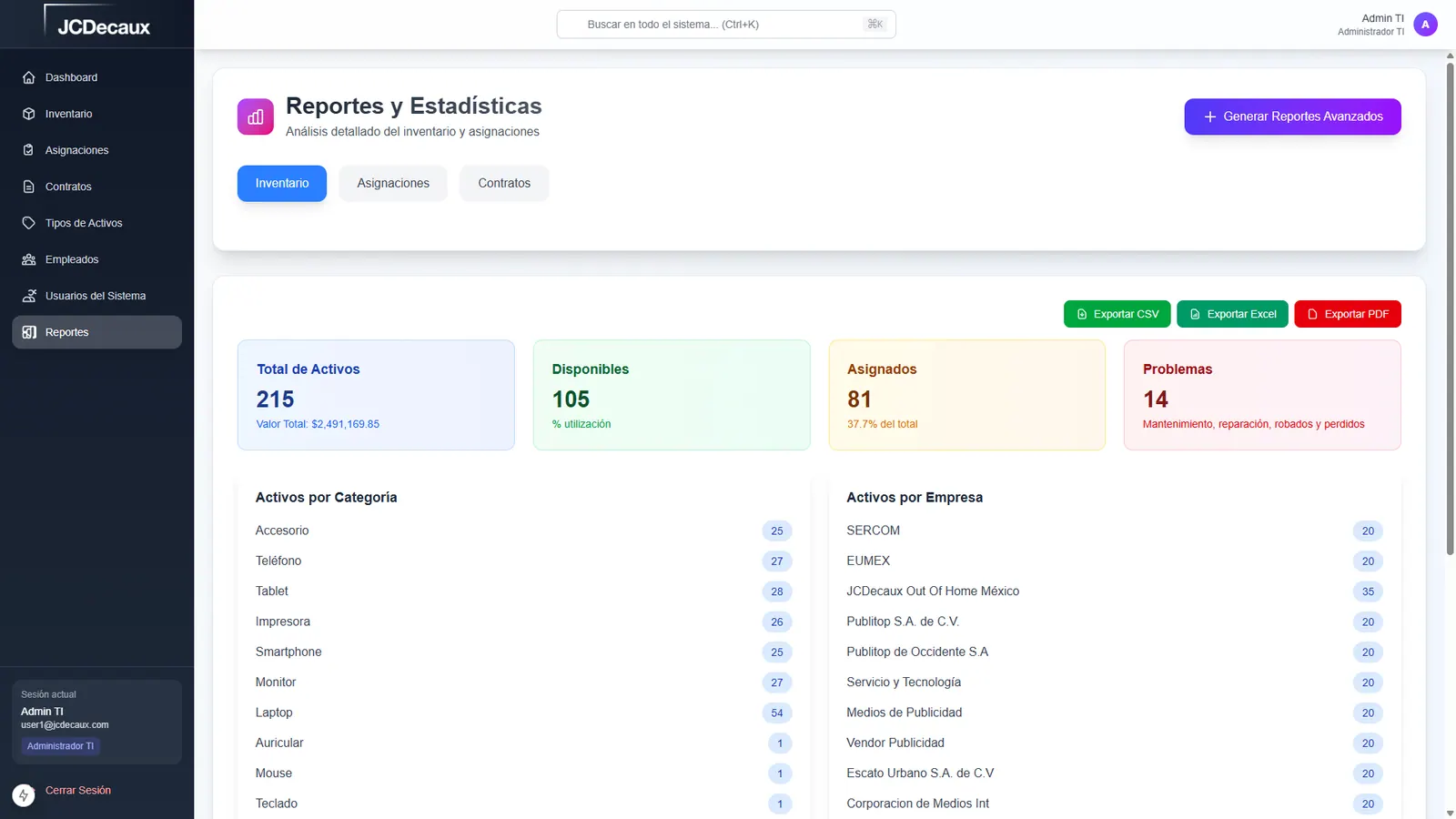Click the Cerrar Sesión power icon

[x=24, y=795]
